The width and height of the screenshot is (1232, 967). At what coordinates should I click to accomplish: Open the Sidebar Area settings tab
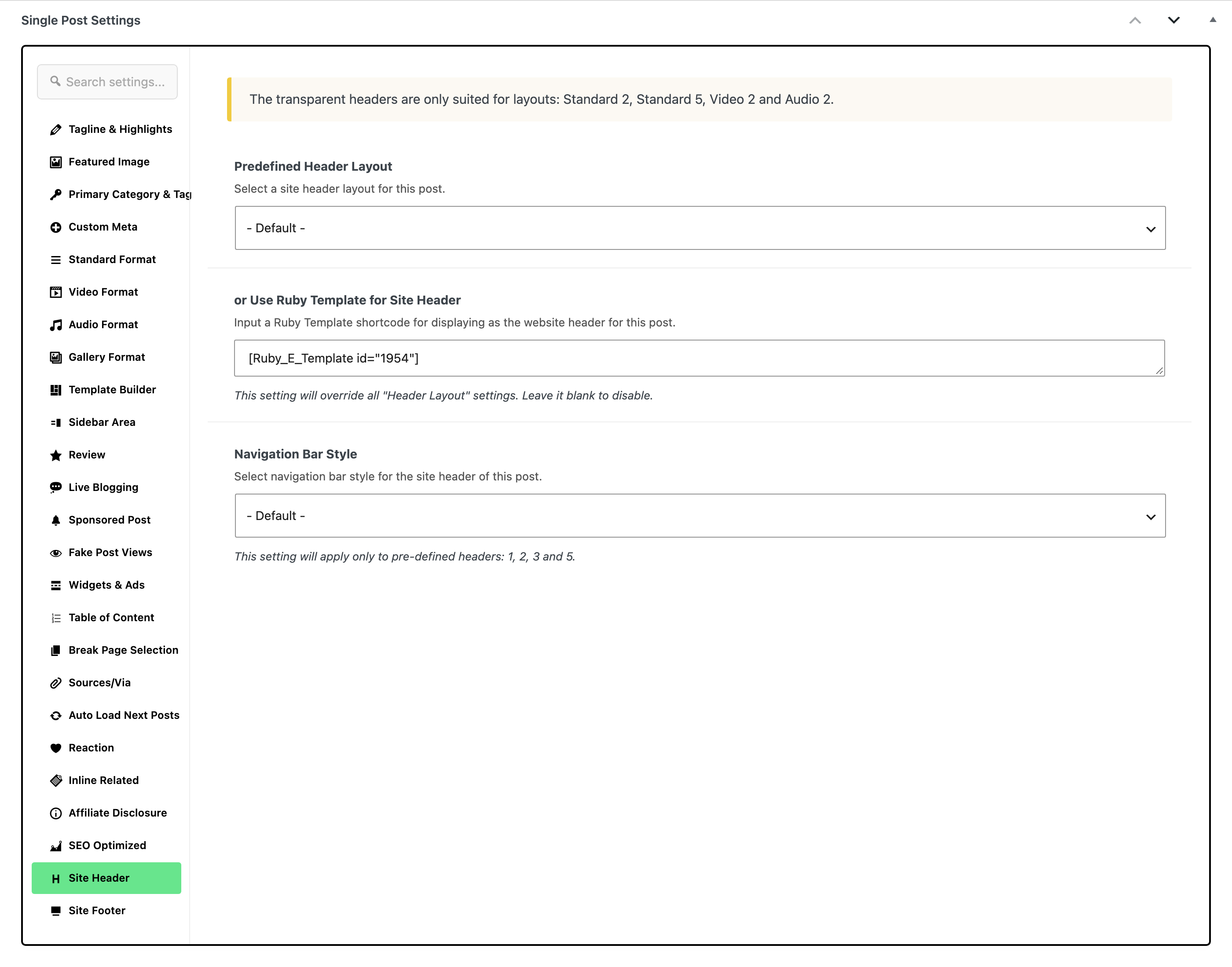[x=106, y=422]
